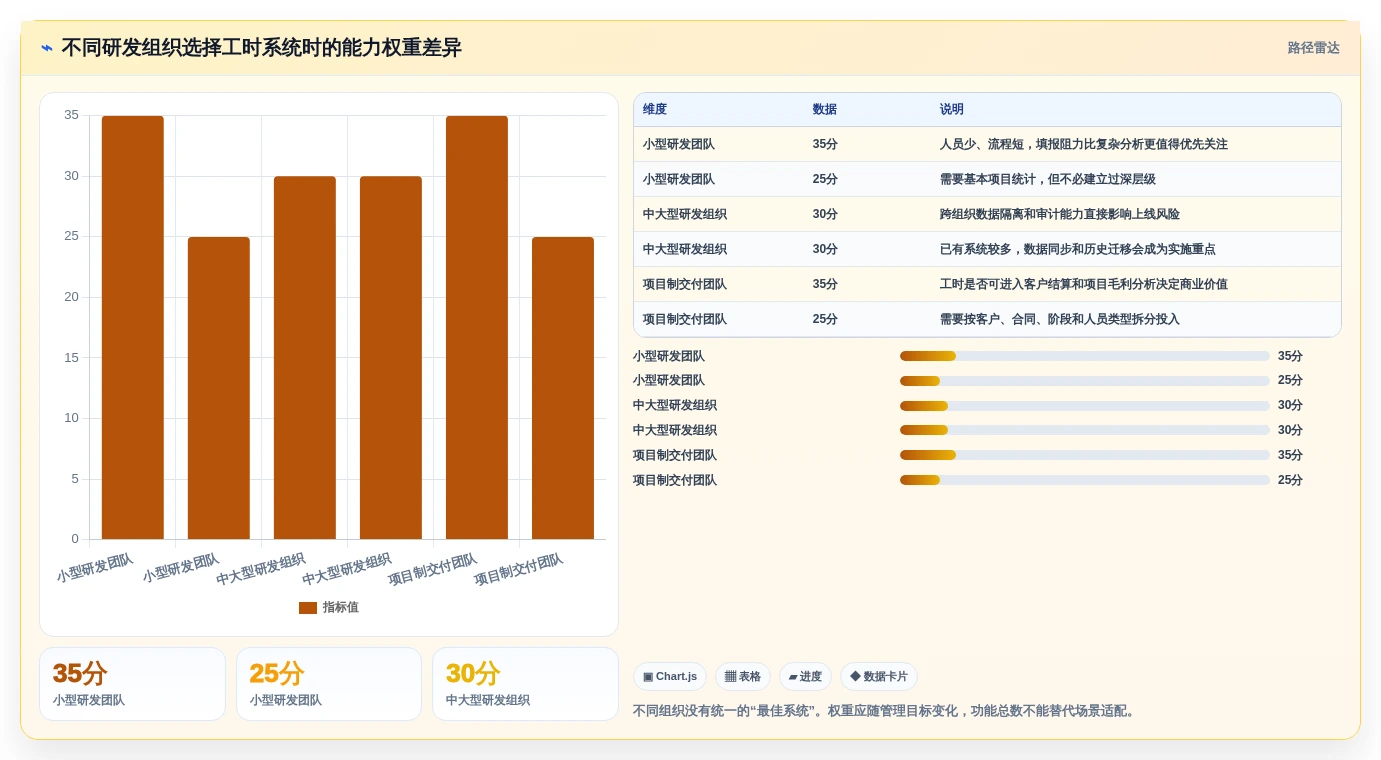This screenshot has width=1381, height=760.
Task: Select the cell 跨组织数据隔离和审计能力直接影响上线风险
Action: point(1060,215)
